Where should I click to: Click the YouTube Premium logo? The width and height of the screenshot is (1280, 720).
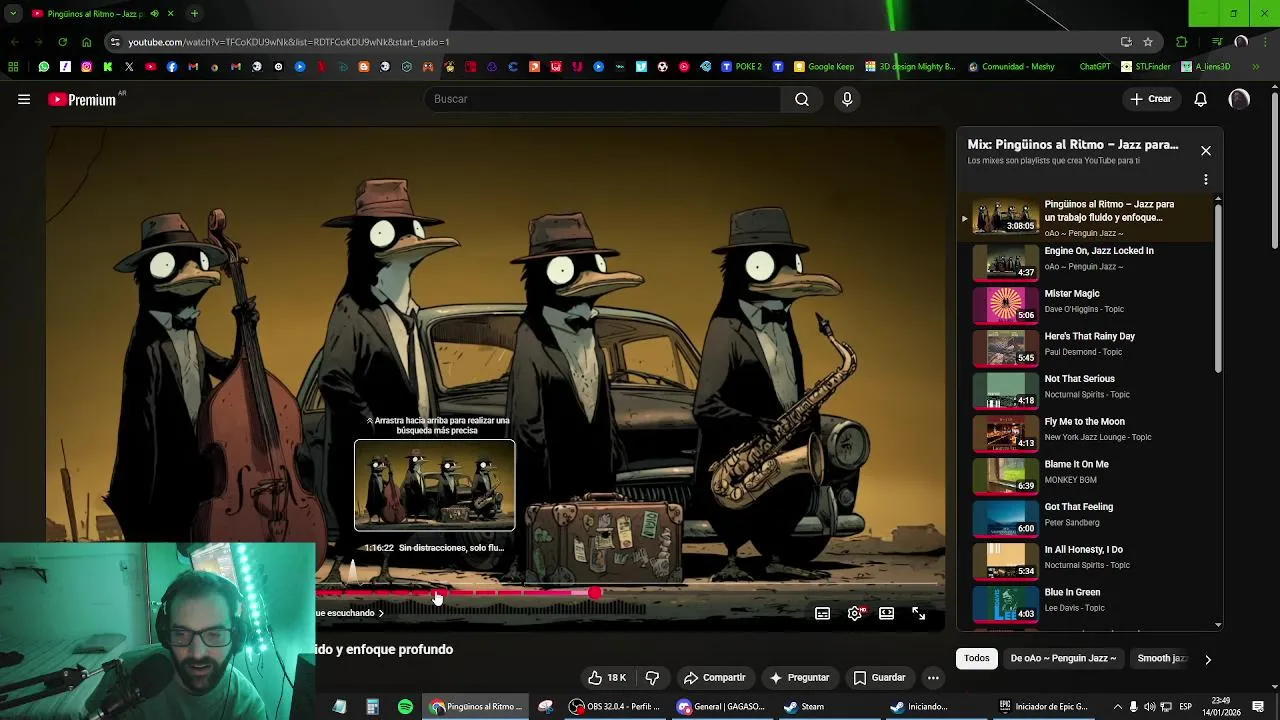click(x=84, y=99)
